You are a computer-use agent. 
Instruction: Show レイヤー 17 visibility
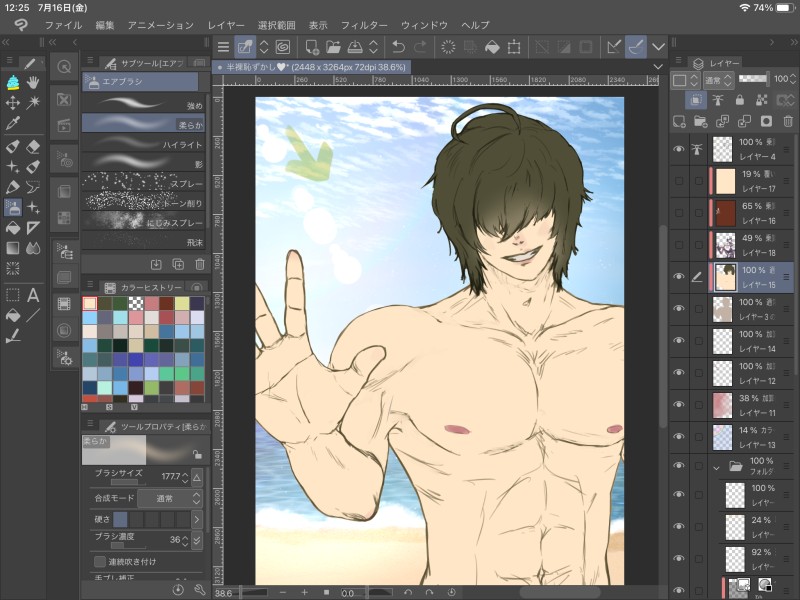[679, 181]
